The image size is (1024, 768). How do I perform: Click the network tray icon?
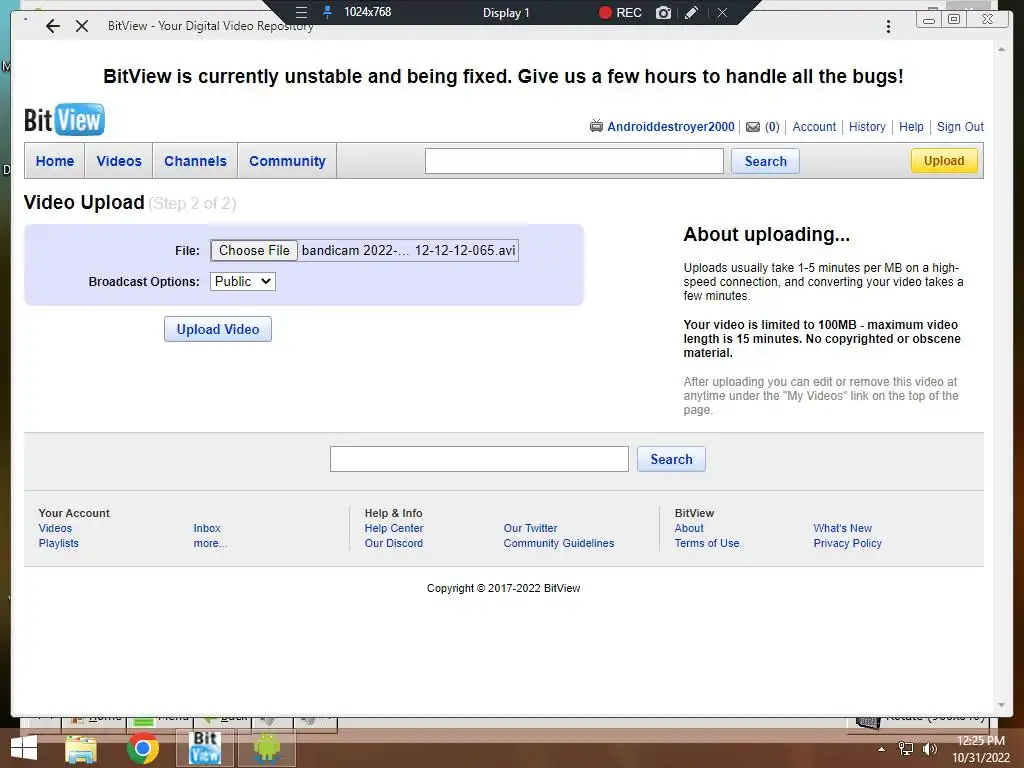[x=906, y=749]
